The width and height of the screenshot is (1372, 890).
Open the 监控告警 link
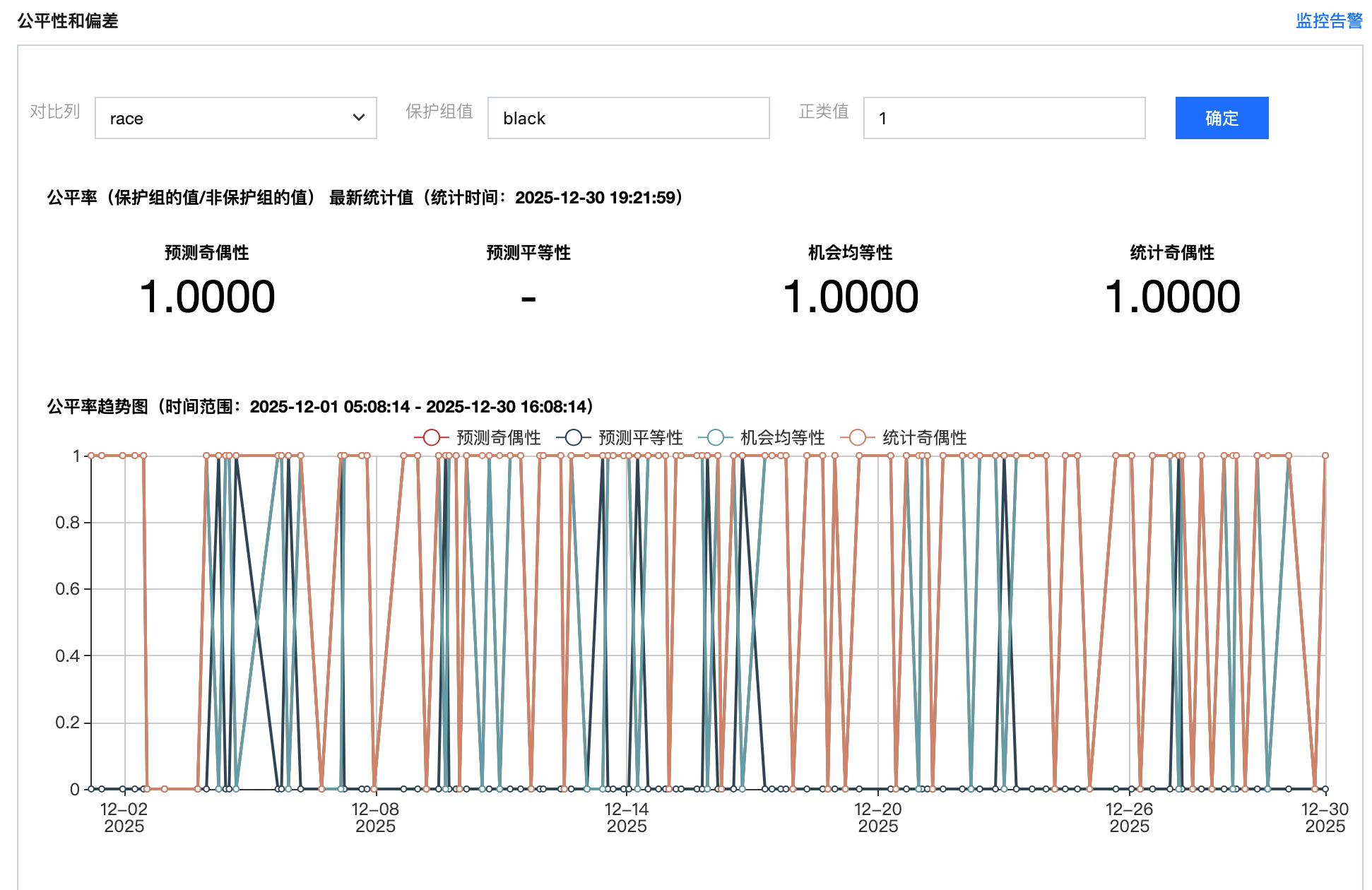point(1328,21)
